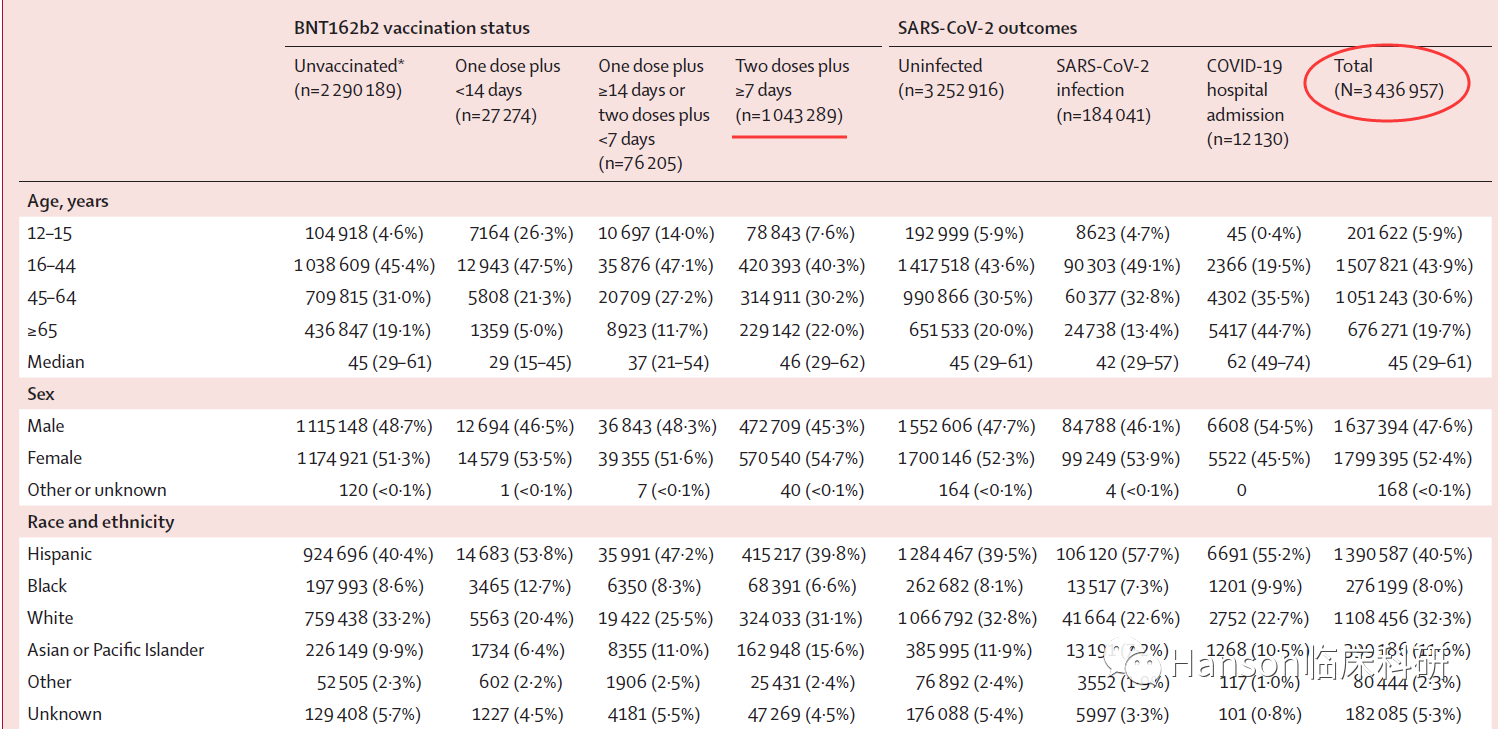Image resolution: width=1498 pixels, height=729 pixels.
Task: Select cell '276 199 (8·0%)' Black total
Action: (1404, 586)
